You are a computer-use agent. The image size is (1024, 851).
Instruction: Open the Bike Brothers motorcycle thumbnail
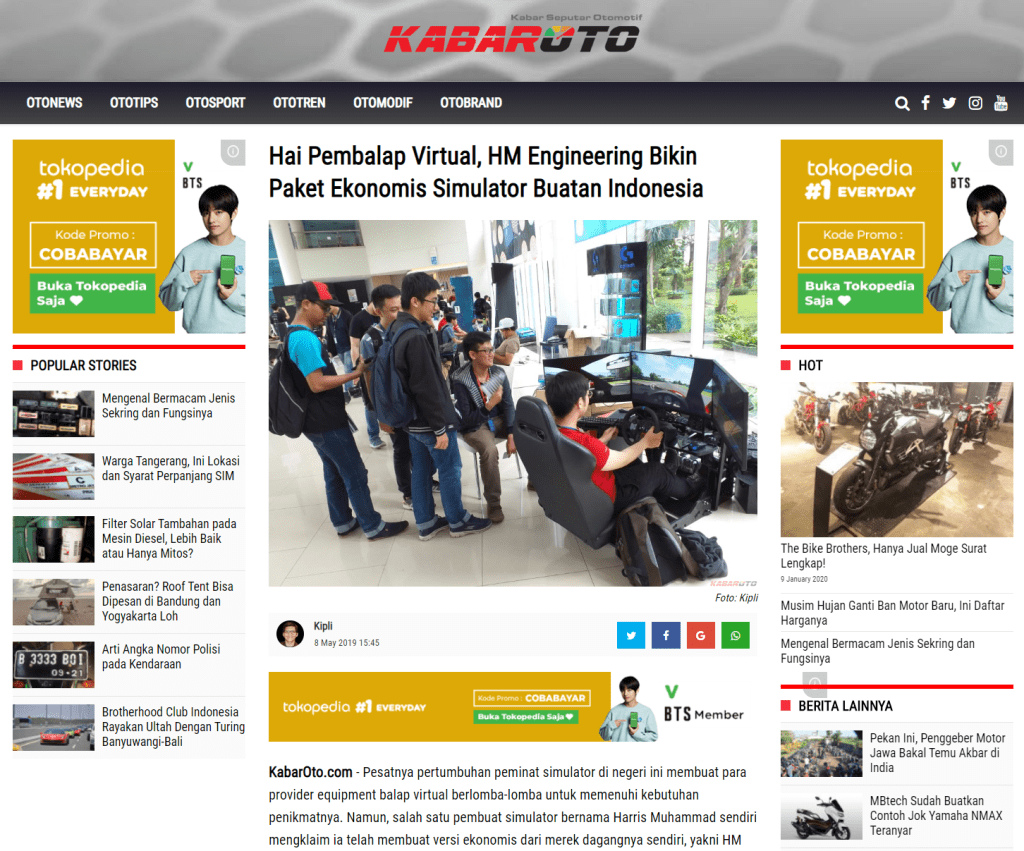click(896, 459)
